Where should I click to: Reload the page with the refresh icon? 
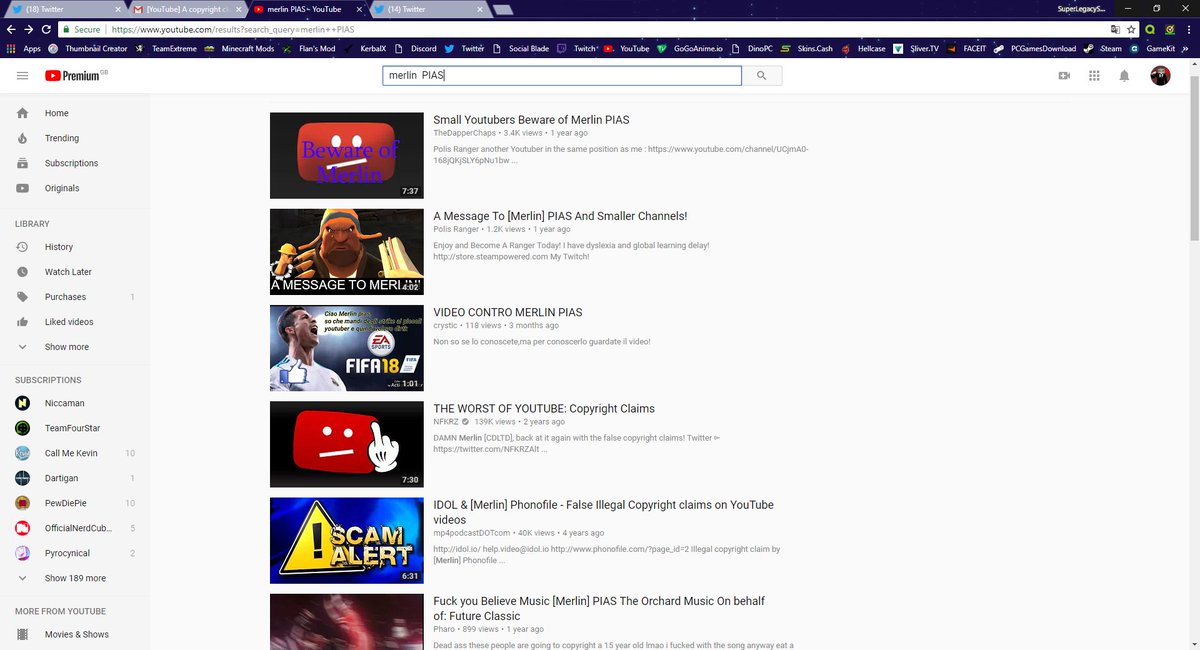click(x=46, y=29)
